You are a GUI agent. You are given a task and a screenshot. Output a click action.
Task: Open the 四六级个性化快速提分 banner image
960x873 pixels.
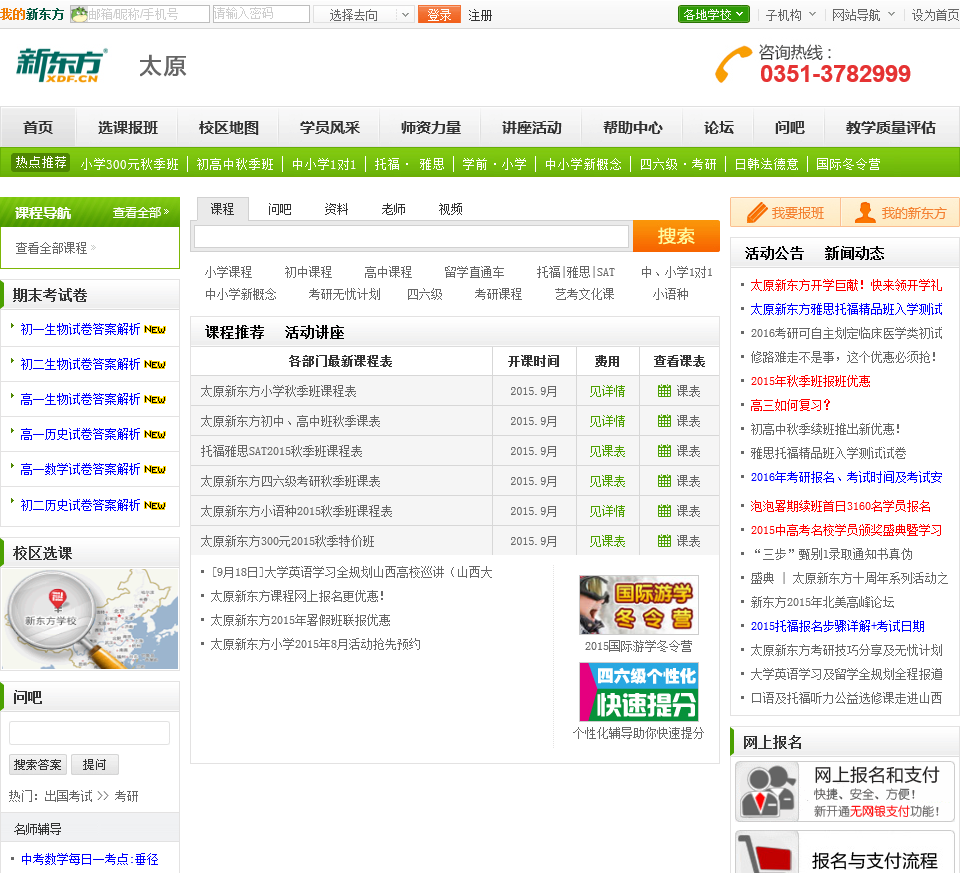(x=639, y=692)
